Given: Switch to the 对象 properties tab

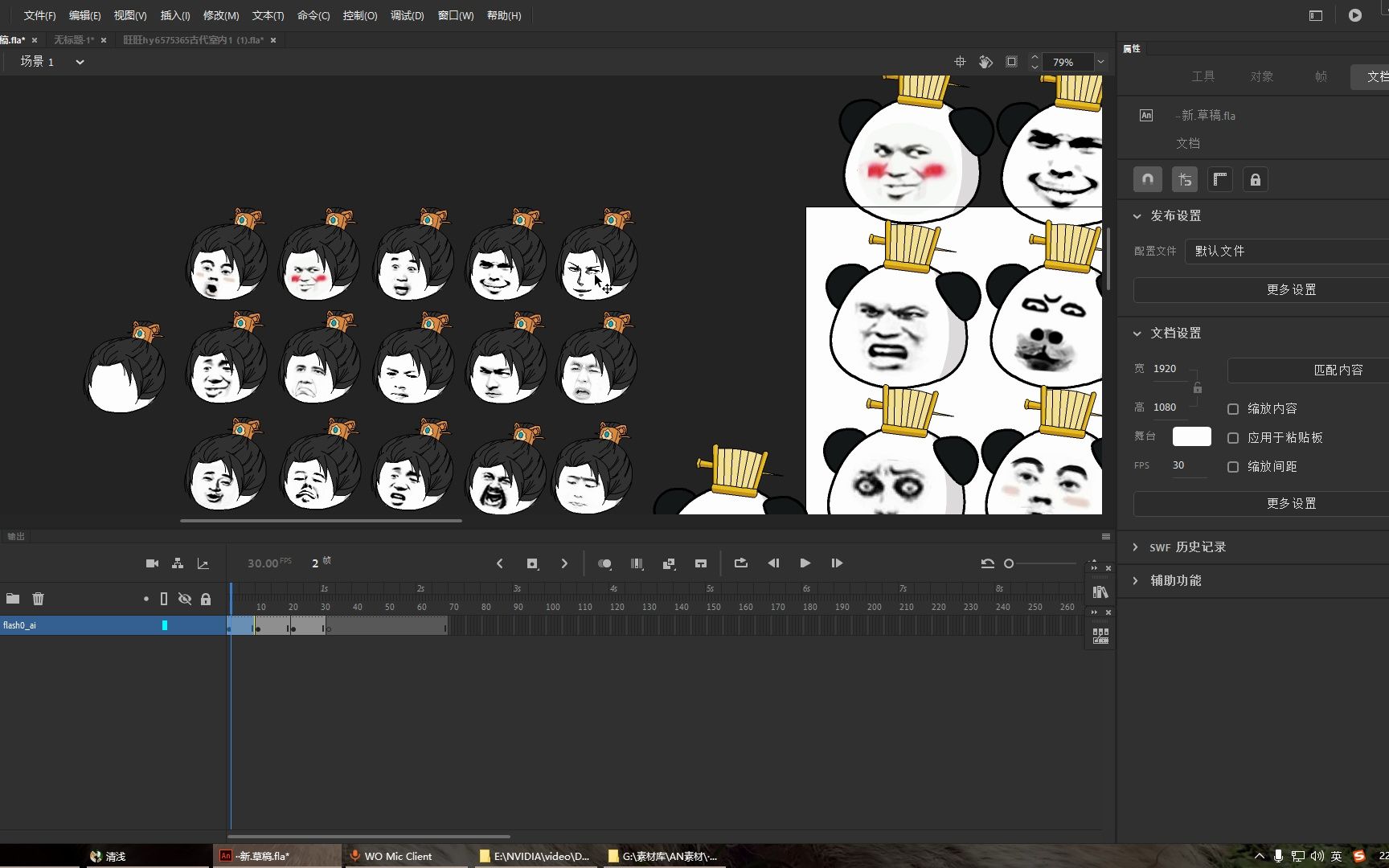Looking at the screenshot, I should point(1262,76).
